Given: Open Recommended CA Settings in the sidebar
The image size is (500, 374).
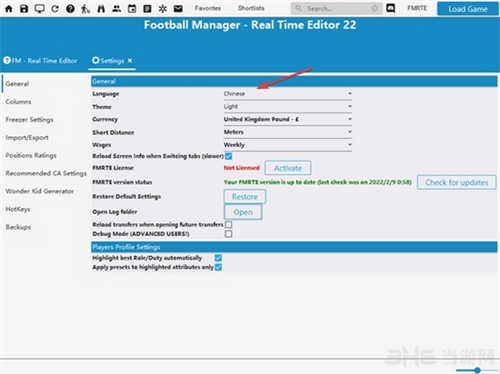Looking at the screenshot, I should coord(46,173).
